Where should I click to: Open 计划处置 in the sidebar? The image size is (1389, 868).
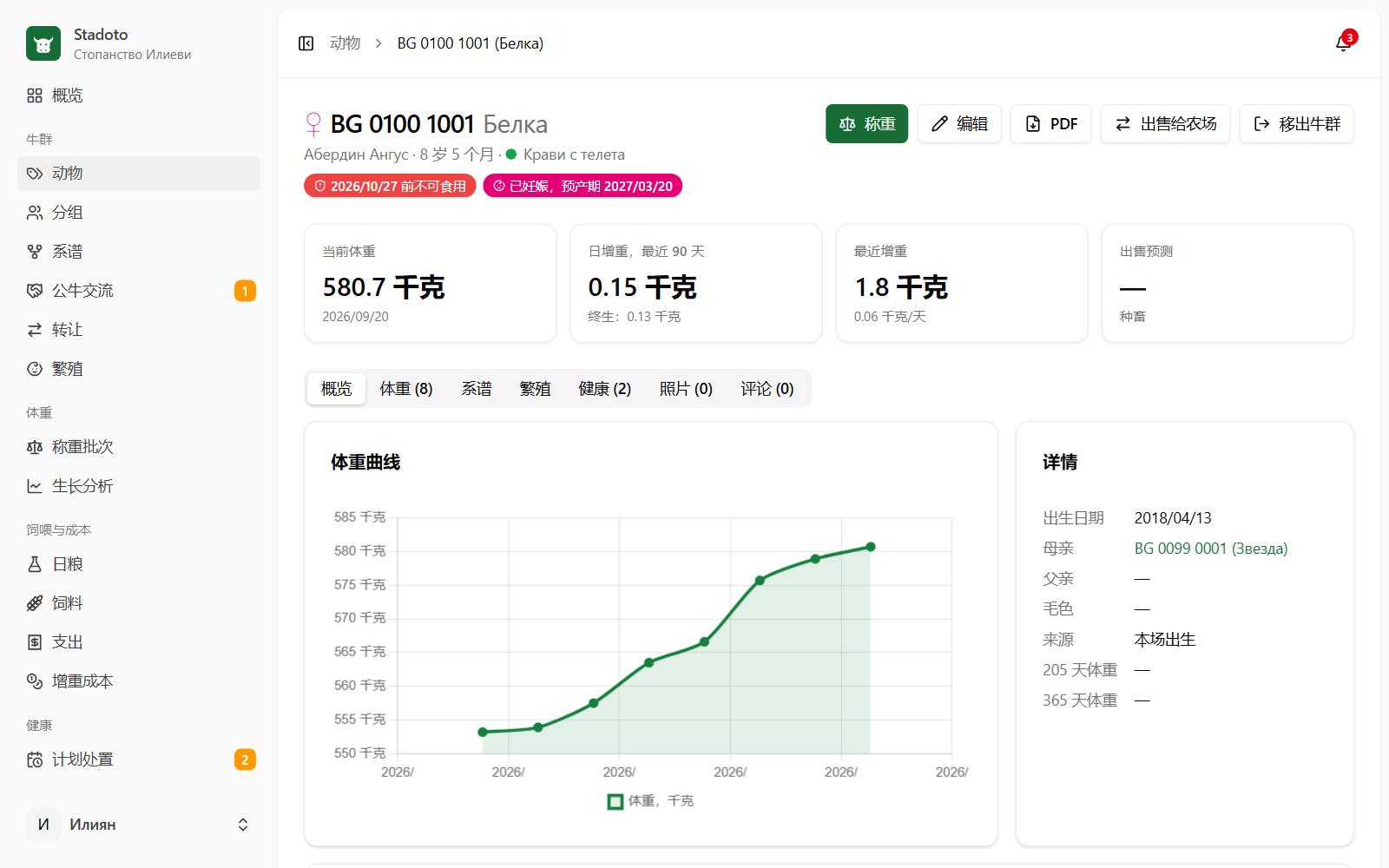click(139, 759)
